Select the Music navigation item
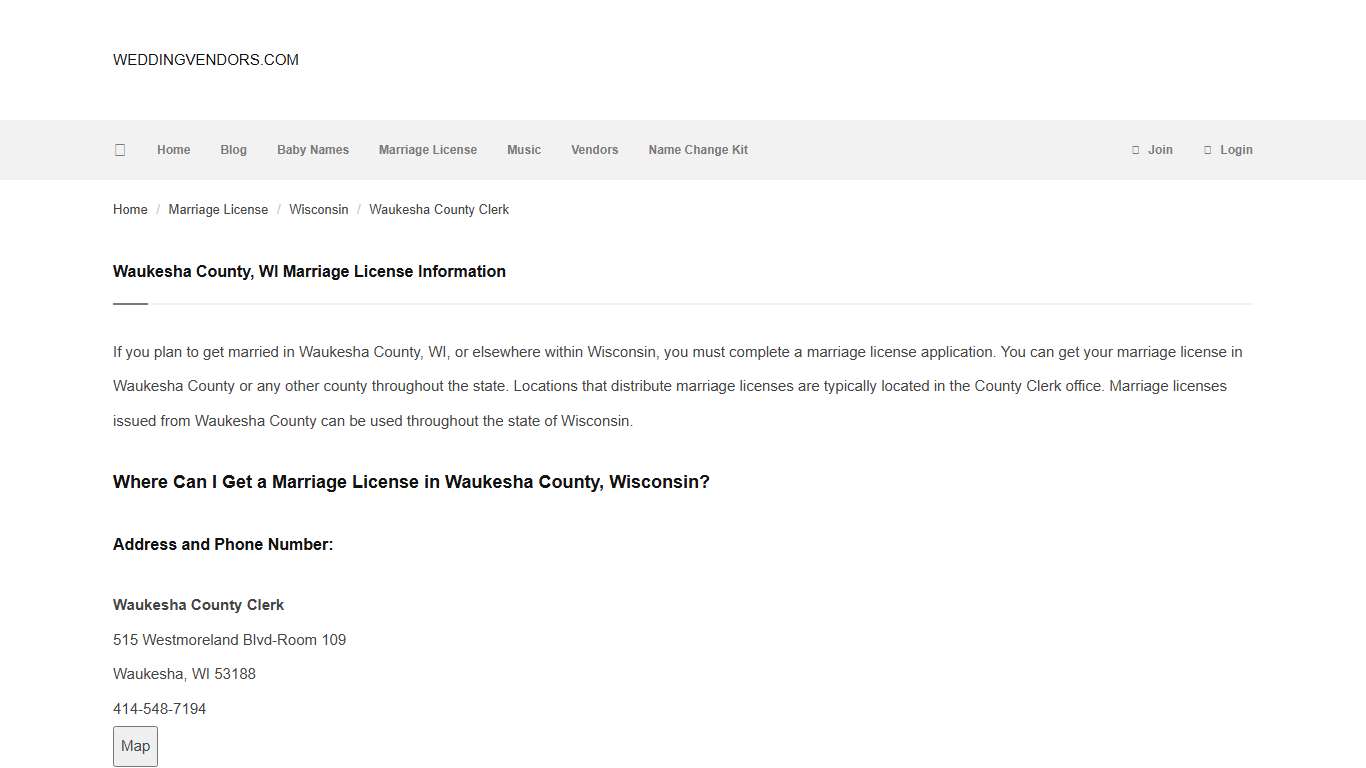1366x768 pixels. click(x=524, y=149)
